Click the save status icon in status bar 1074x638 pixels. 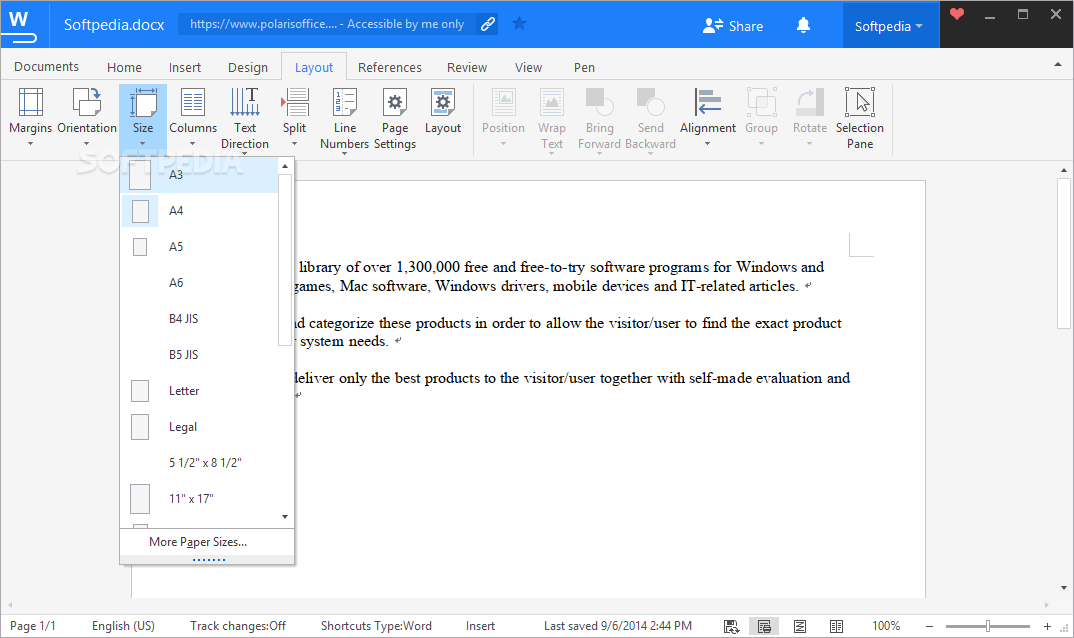pyautogui.click(x=731, y=626)
